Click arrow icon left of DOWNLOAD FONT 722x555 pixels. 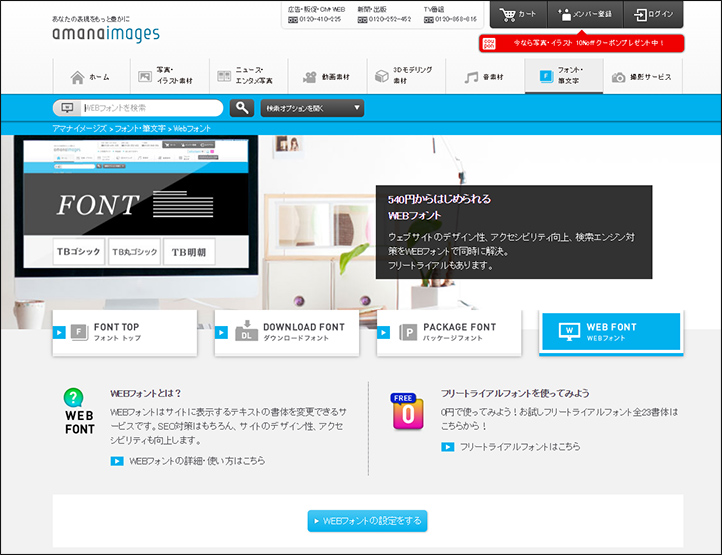221,332
